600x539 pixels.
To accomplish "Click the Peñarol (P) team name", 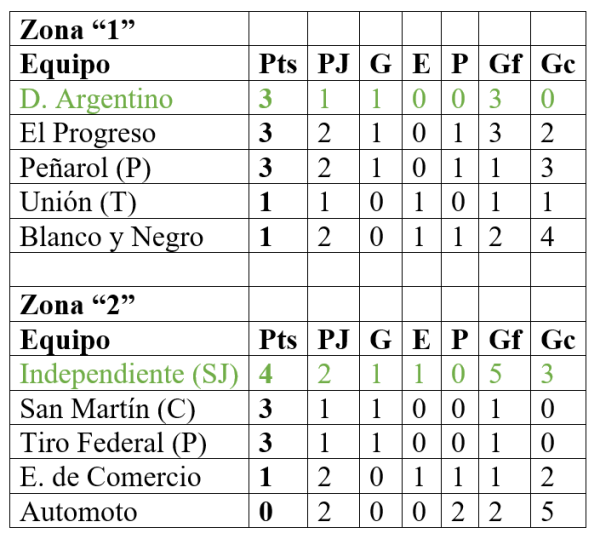I will [x=86, y=167].
